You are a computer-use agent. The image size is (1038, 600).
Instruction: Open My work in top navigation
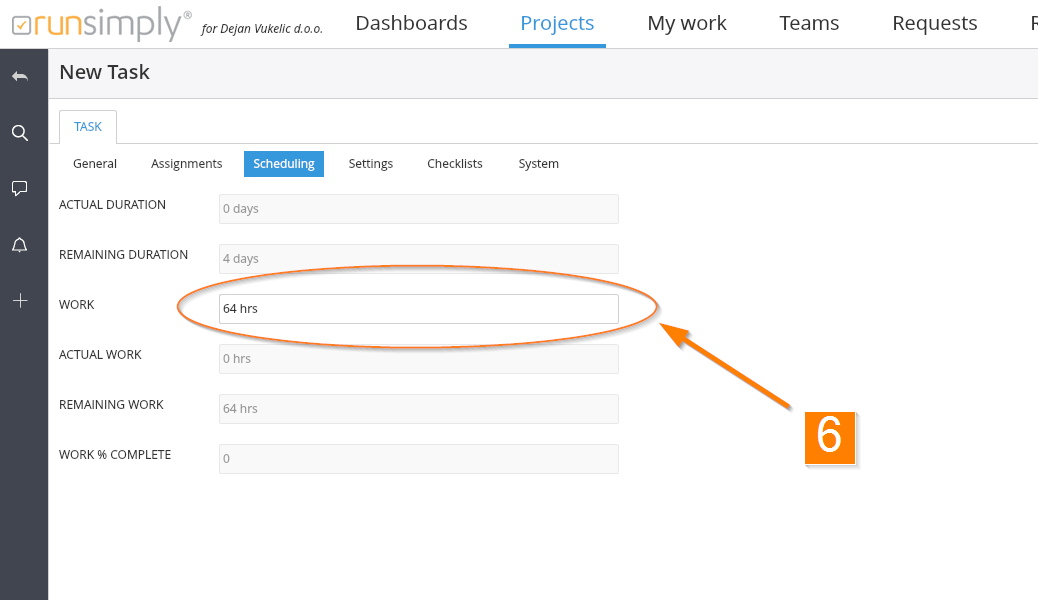pos(687,23)
